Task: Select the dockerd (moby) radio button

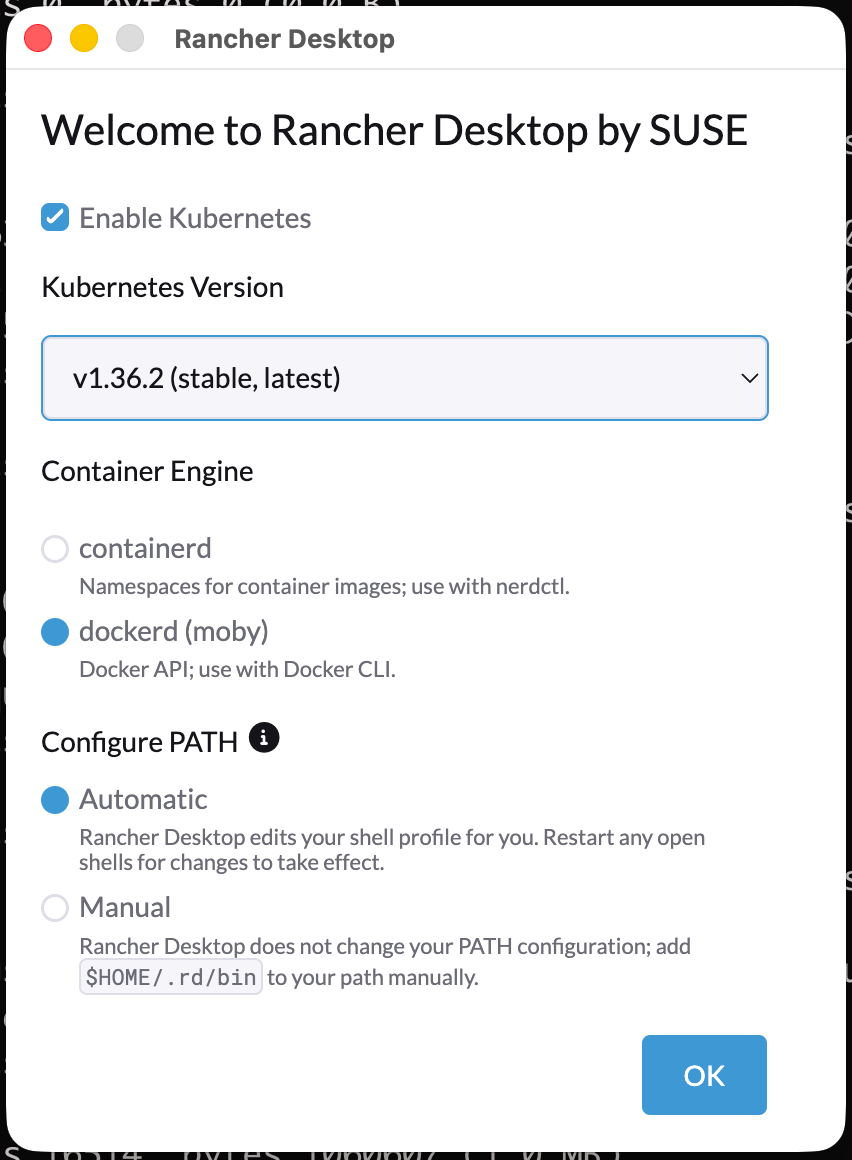Action: (55, 632)
